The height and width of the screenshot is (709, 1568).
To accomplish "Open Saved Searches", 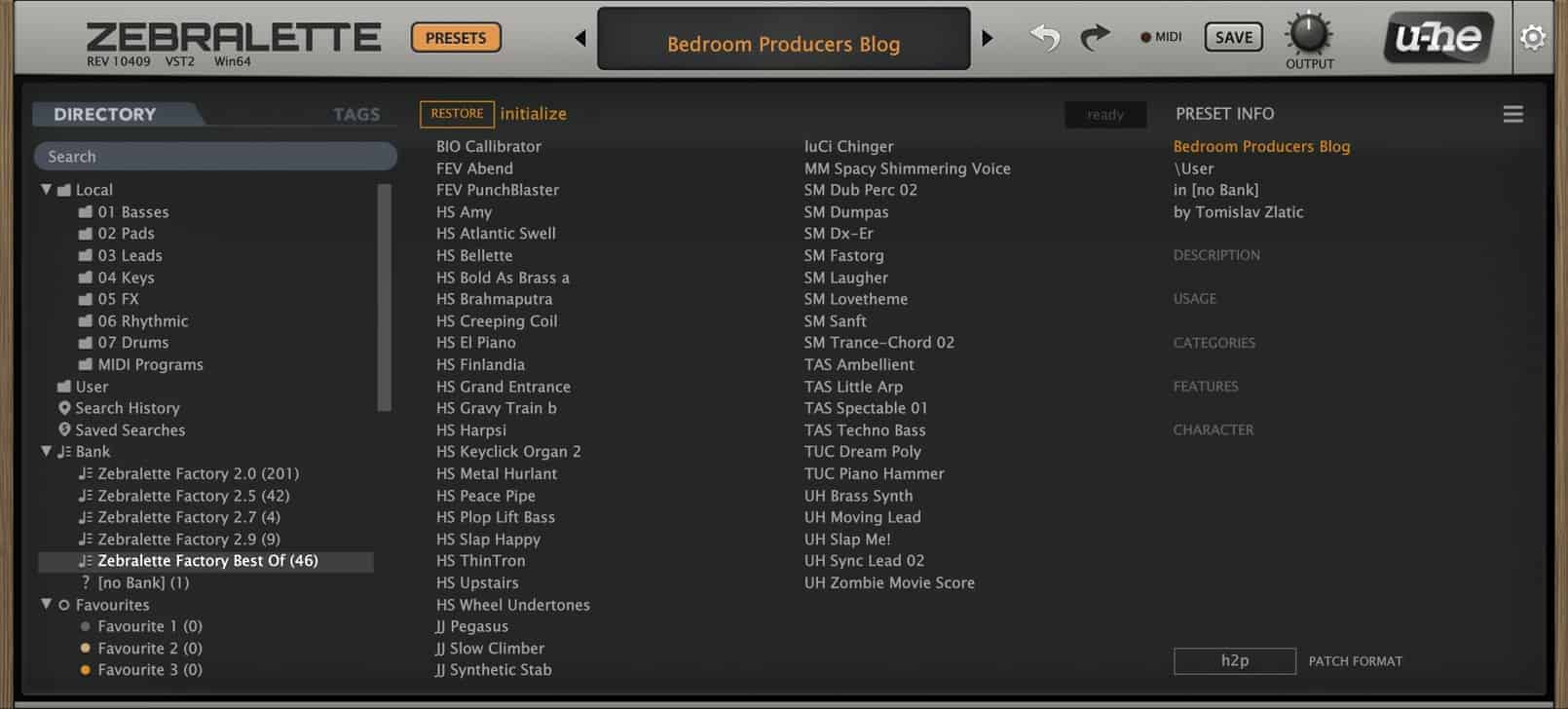I will pos(121,429).
